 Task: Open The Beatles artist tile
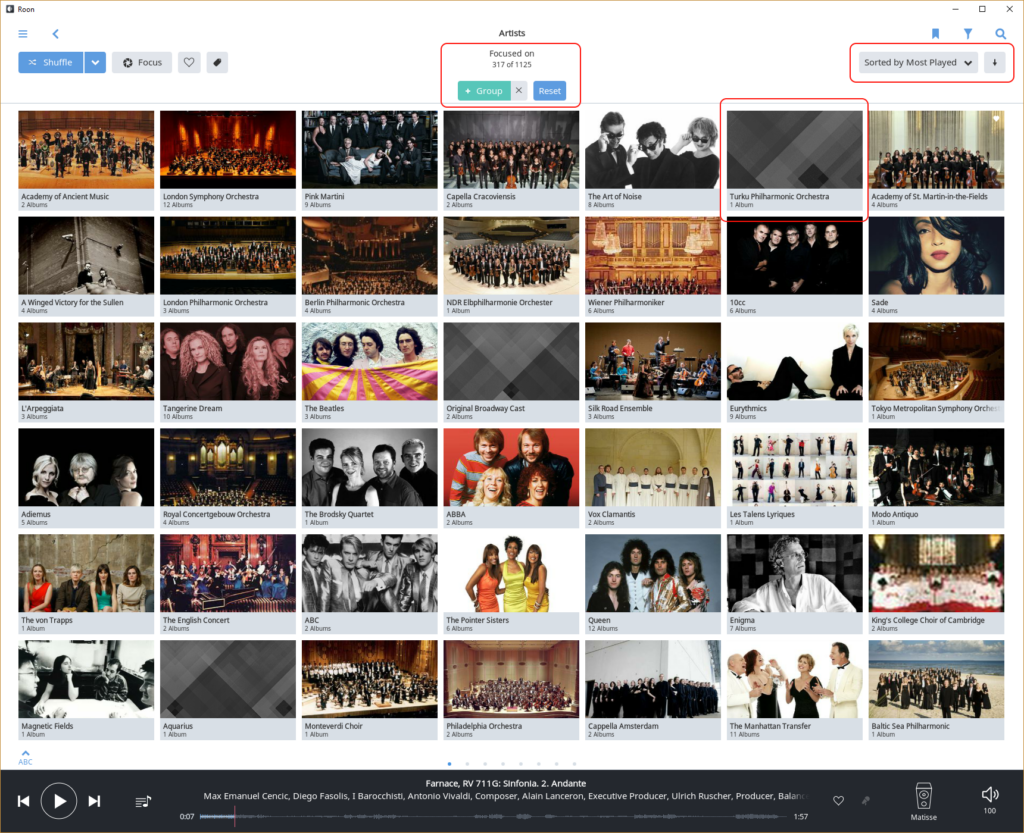coord(370,372)
